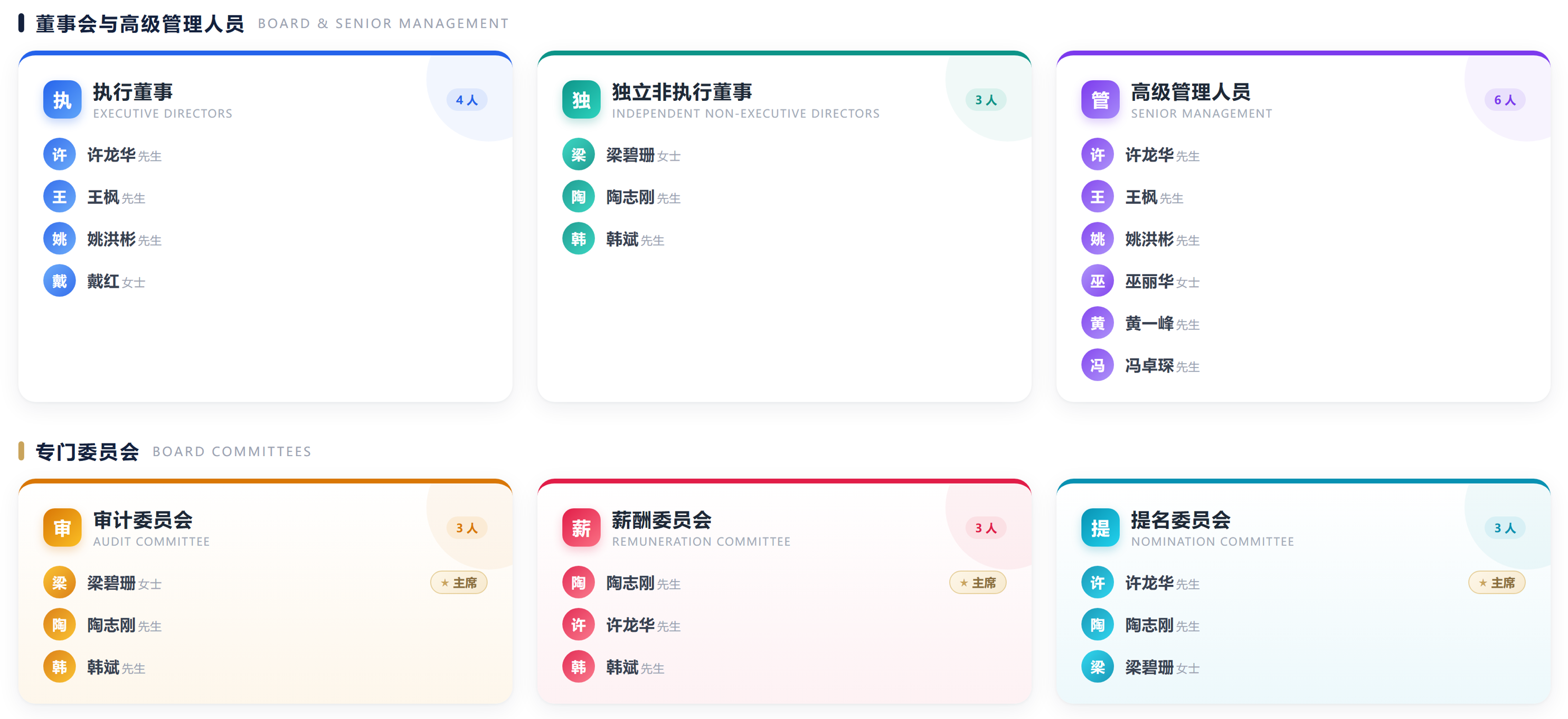Click the orange 审 Audit Committee icon

(62, 528)
